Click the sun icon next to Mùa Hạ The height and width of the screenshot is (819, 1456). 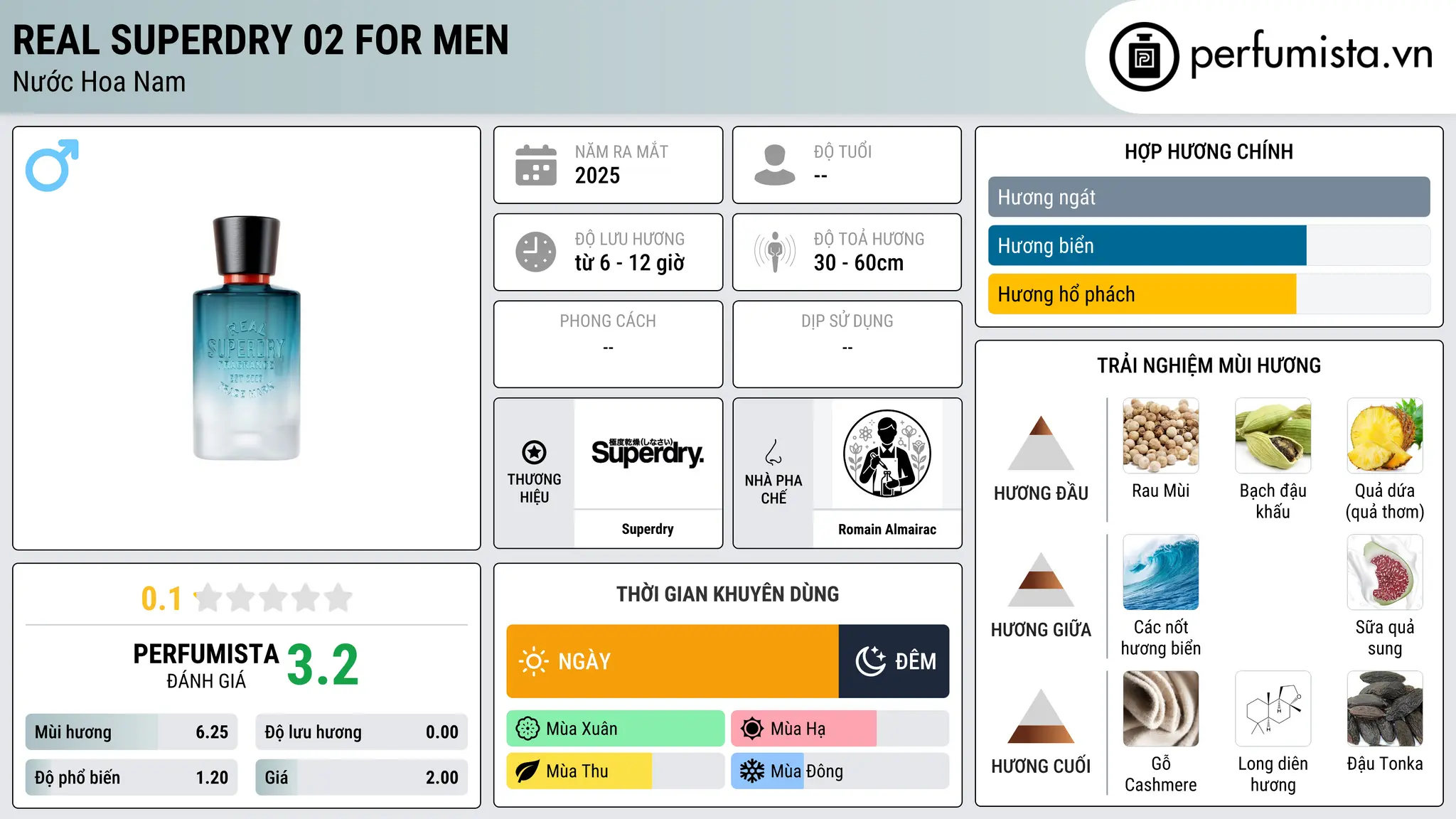click(x=752, y=729)
